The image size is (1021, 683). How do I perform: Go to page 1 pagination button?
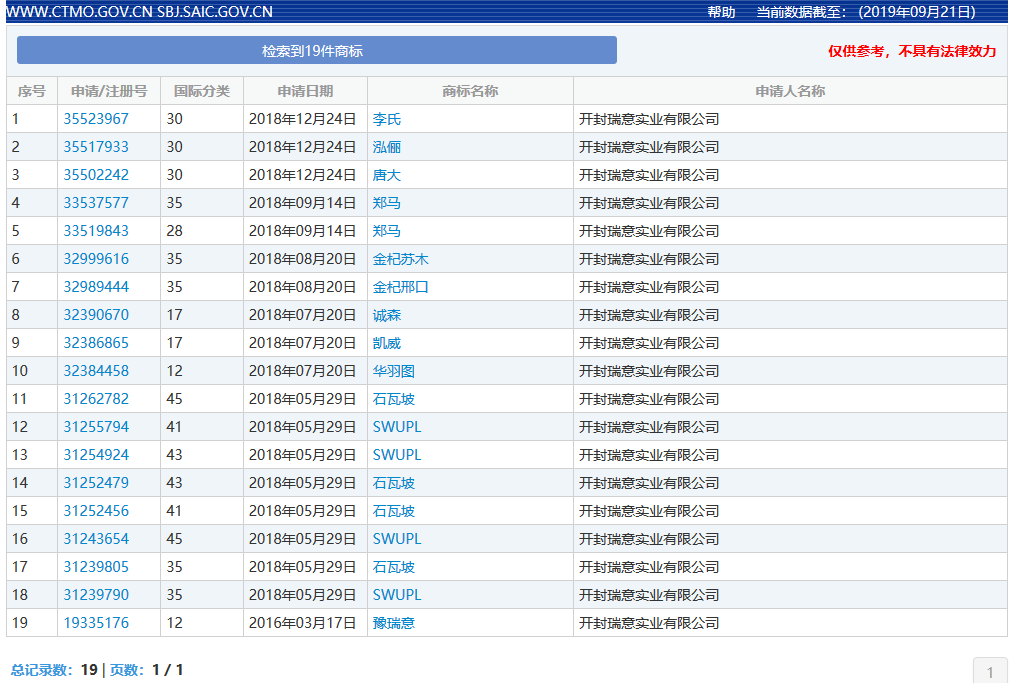(x=990, y=672)
